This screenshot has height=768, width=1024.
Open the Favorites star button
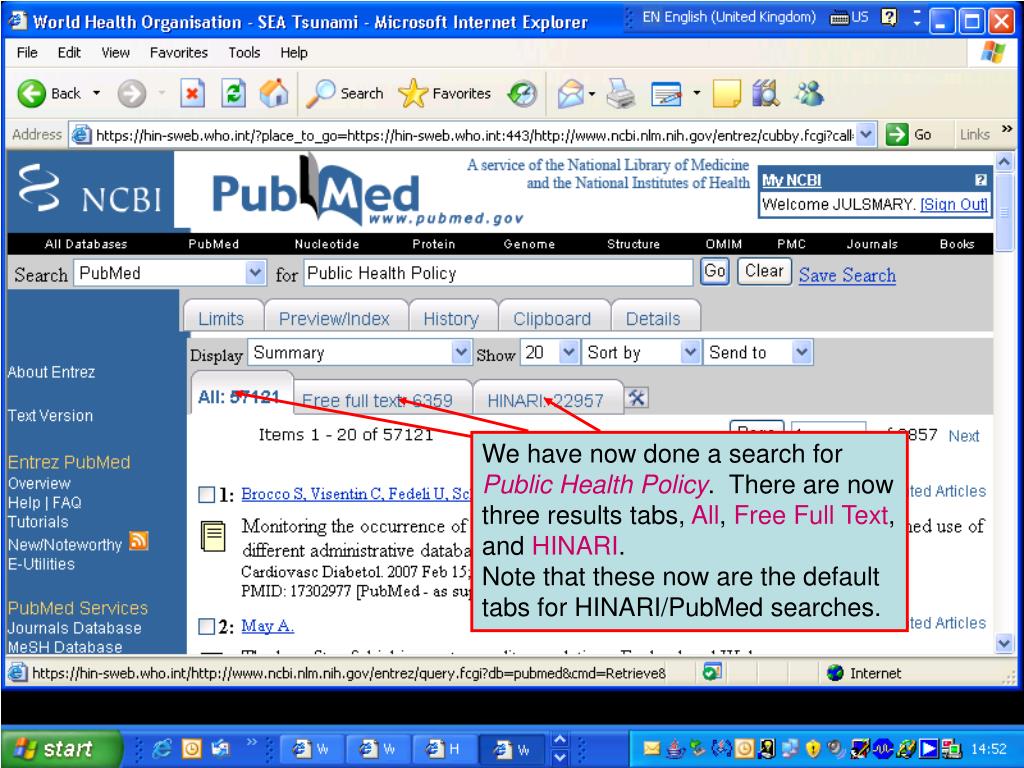pyautogui.click(x=444, y=93)
